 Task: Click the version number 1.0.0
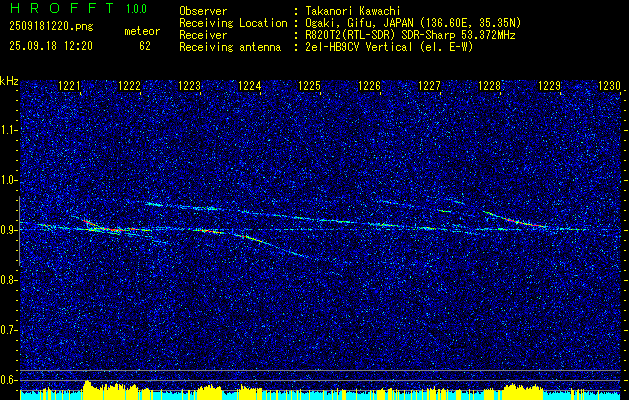[136, 8]
